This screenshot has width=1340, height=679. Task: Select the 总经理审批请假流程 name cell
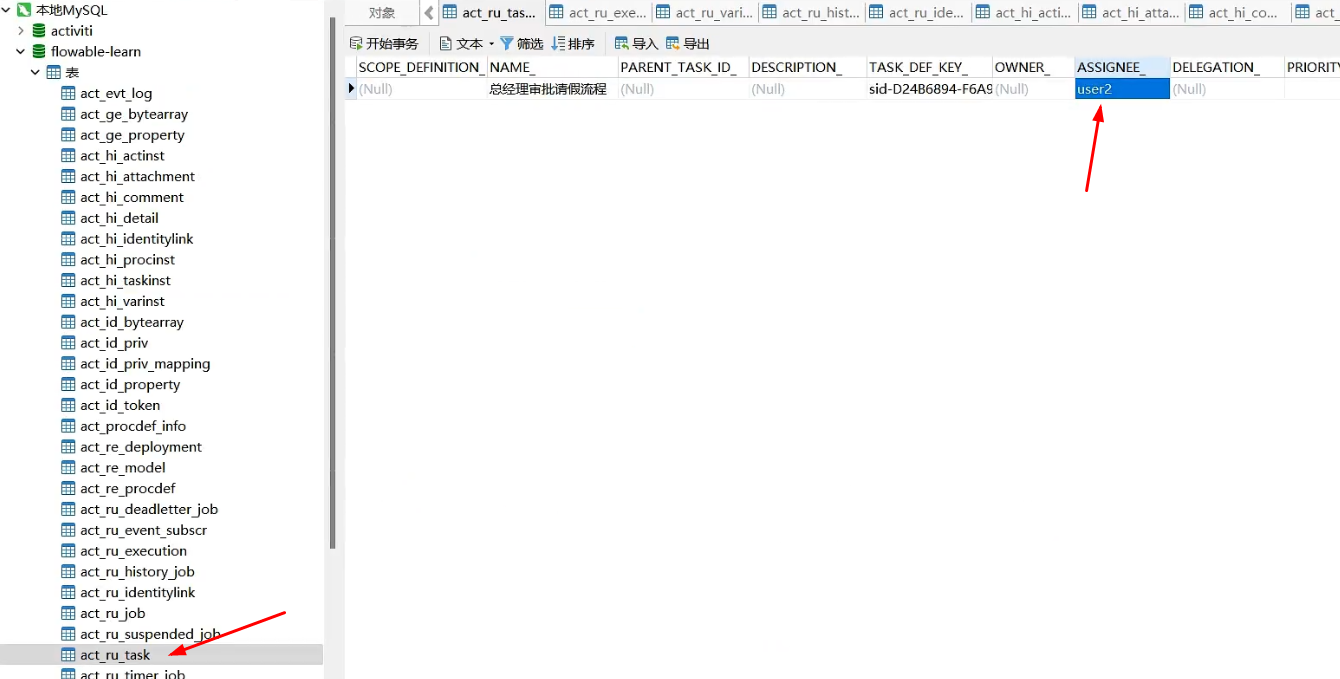[x=553, y=89]
